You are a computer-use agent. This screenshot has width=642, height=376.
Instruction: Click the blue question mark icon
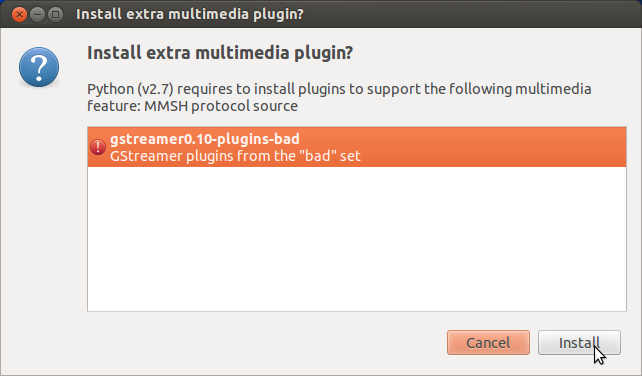click(x=39, y=67)
